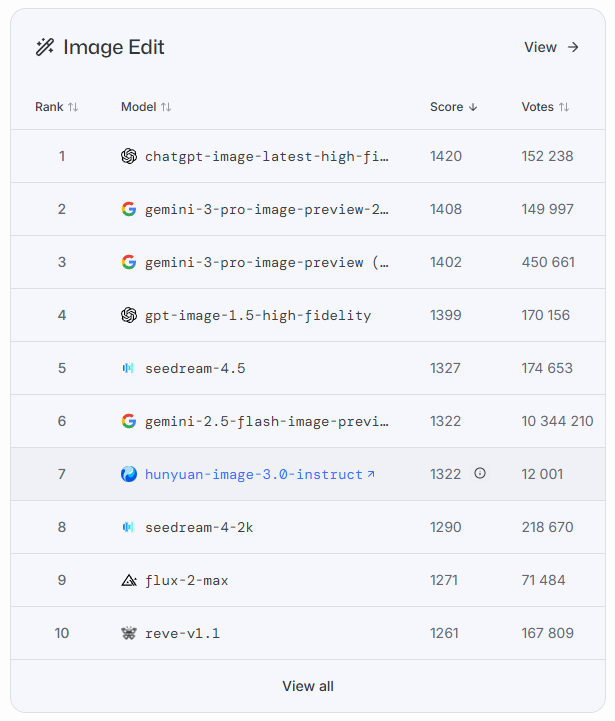
Task: Select the seedream-4-2k row
Action: click(x=308, y=527)
